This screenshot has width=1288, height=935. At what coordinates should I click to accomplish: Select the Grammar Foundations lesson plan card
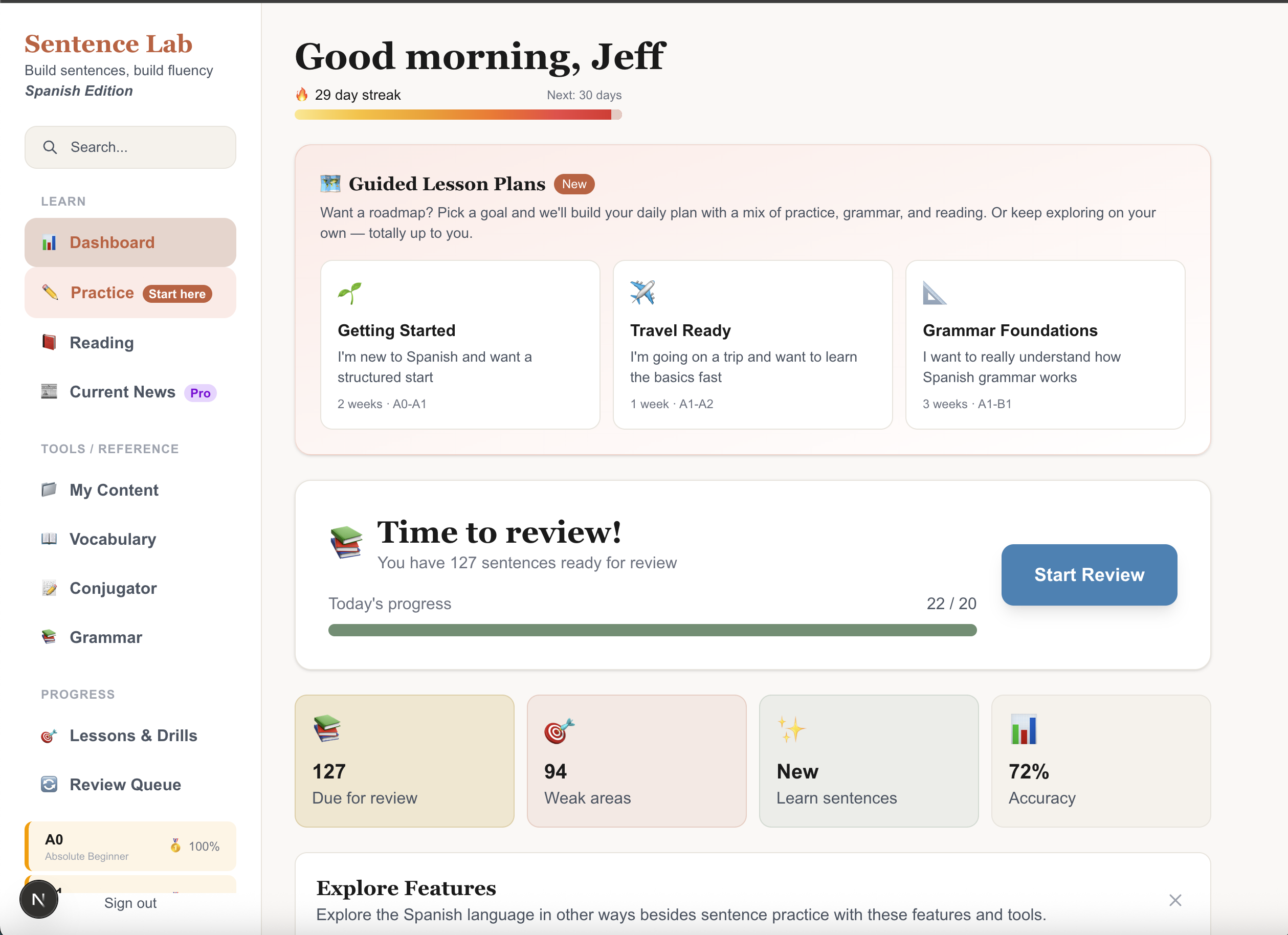pos(1045,345)
